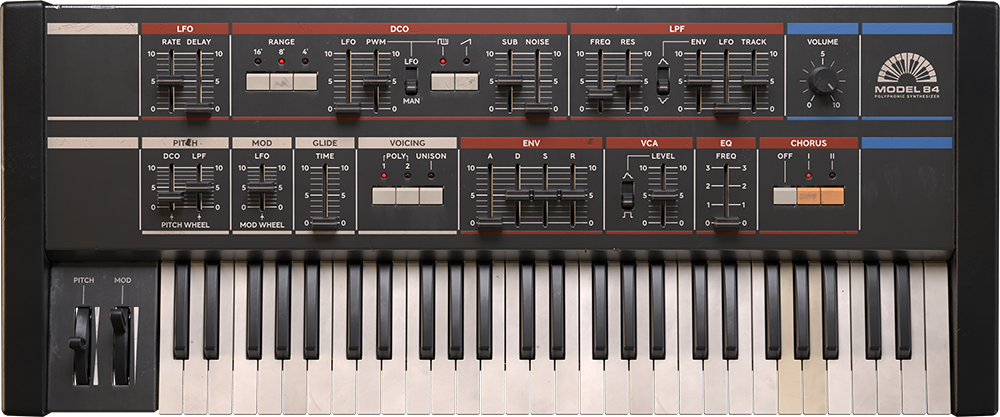Click the LPF Freq slider handle

tap(600, 94)
